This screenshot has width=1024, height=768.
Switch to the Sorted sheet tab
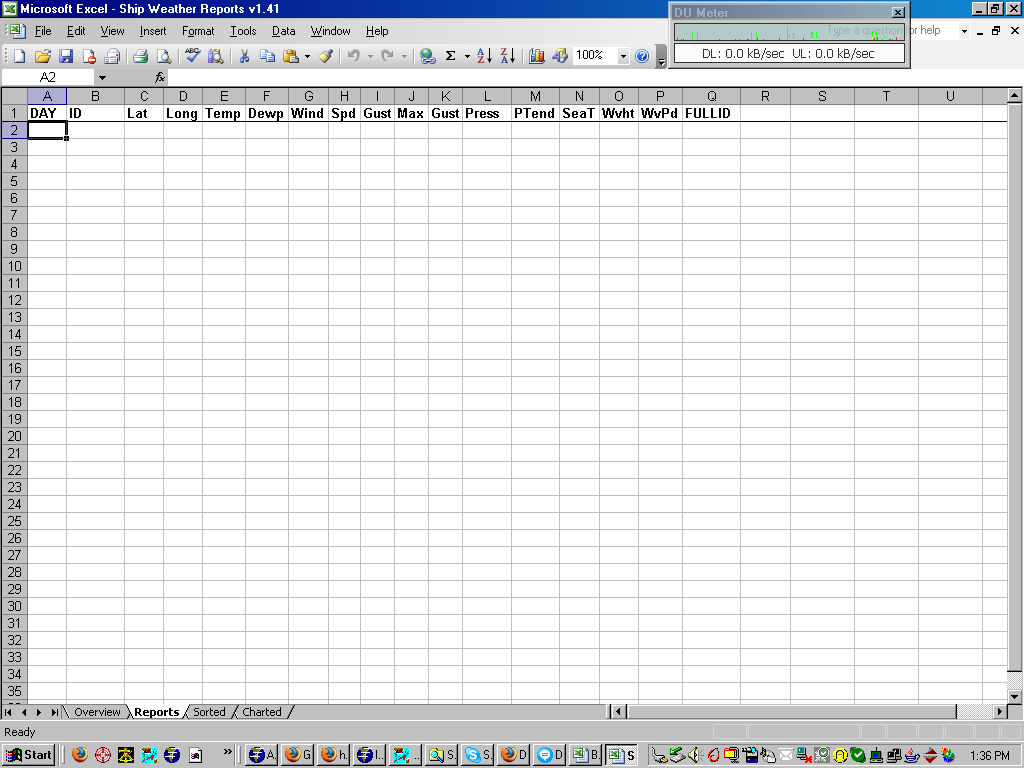pyautogui.click(x=209, y=712)
